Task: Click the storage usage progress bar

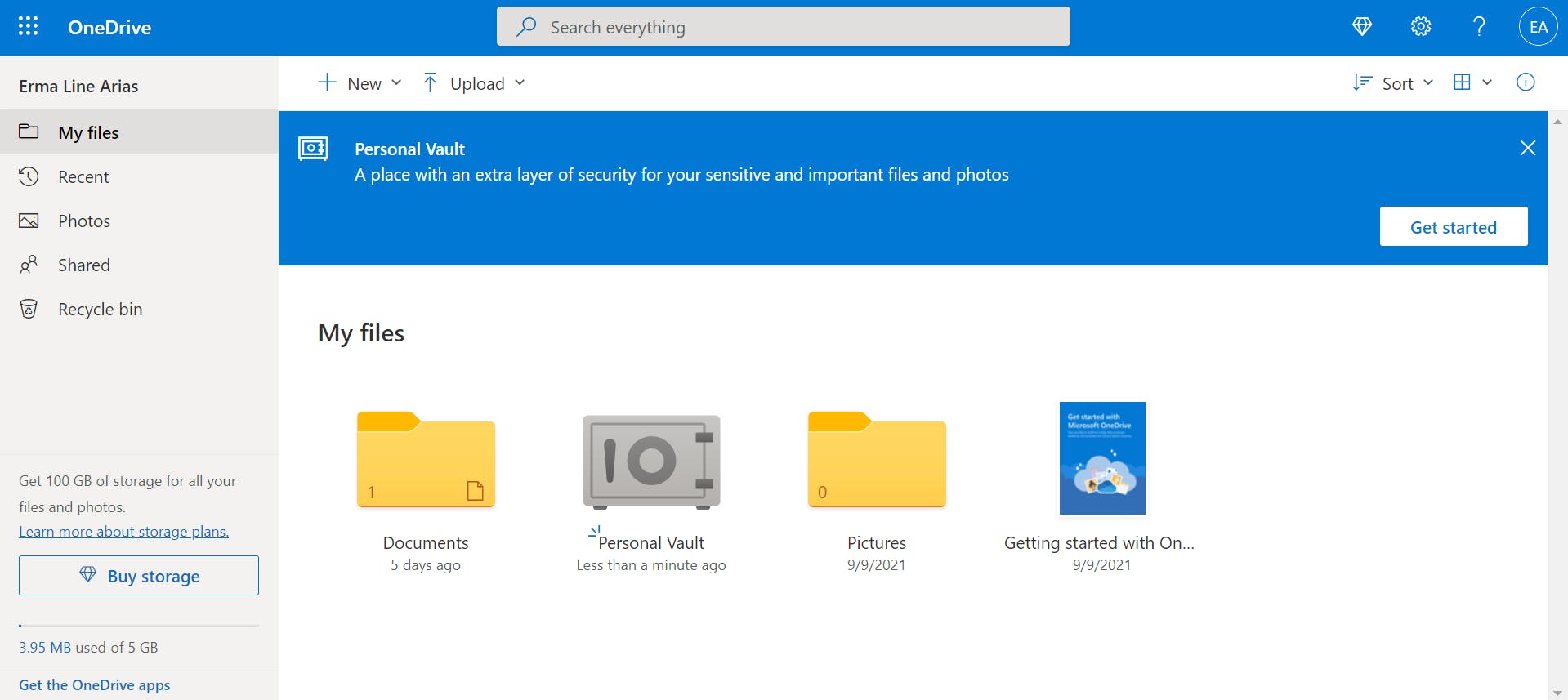Action: (x=139, y=626)
